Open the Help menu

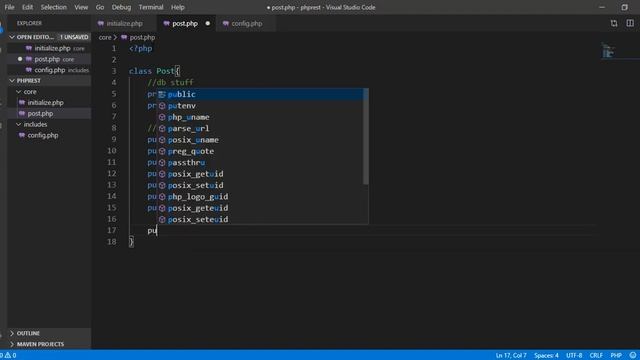coord(178,7)
